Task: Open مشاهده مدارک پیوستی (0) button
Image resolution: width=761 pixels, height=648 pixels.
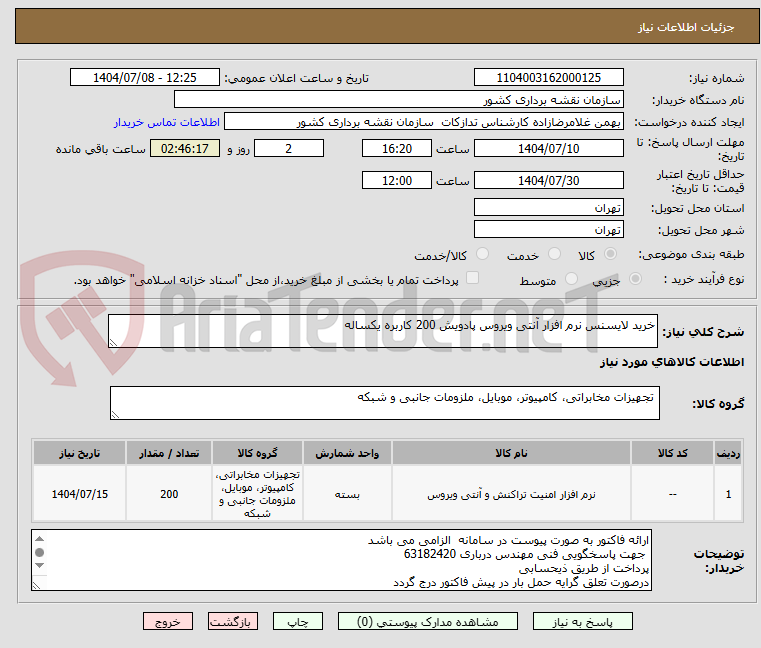Action: tap(428, 621)
